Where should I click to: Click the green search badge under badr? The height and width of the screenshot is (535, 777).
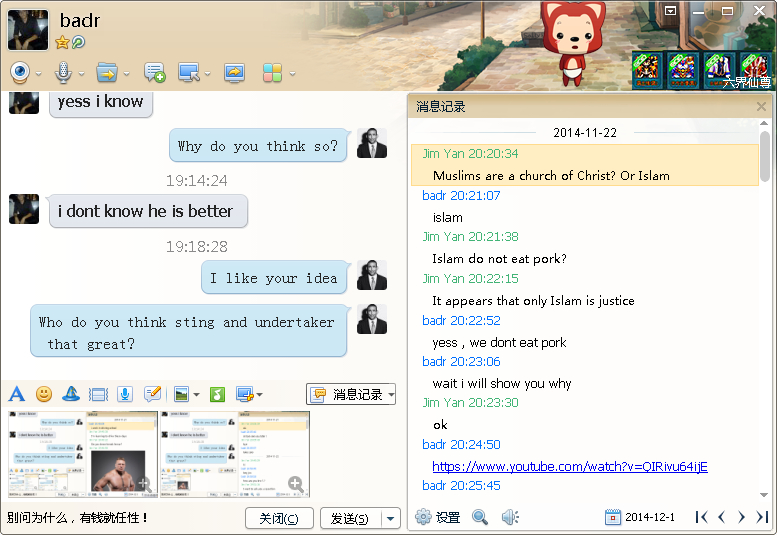tap(78, 43)
